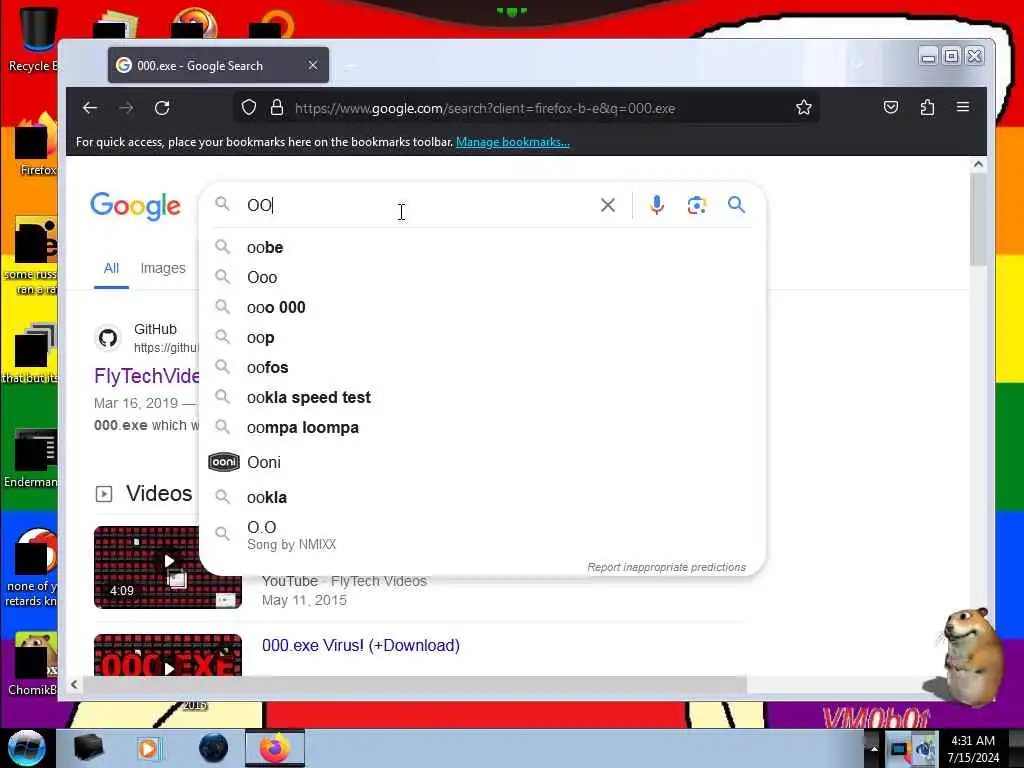Screen dimensions: 1024x768
Task: Open the Enderman desktop icon
Action: click(31, 459)
